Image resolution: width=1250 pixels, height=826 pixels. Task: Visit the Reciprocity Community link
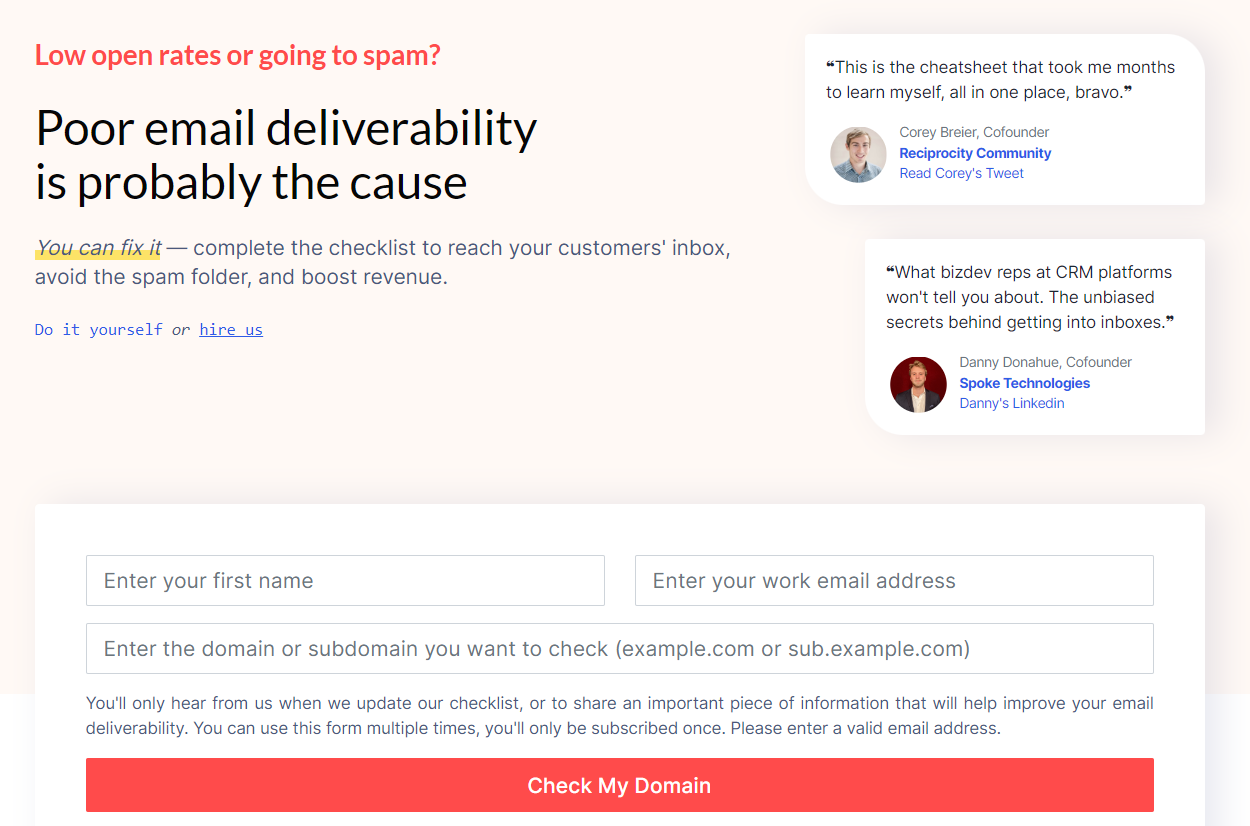pyautogui.click(x=974, y=153)
